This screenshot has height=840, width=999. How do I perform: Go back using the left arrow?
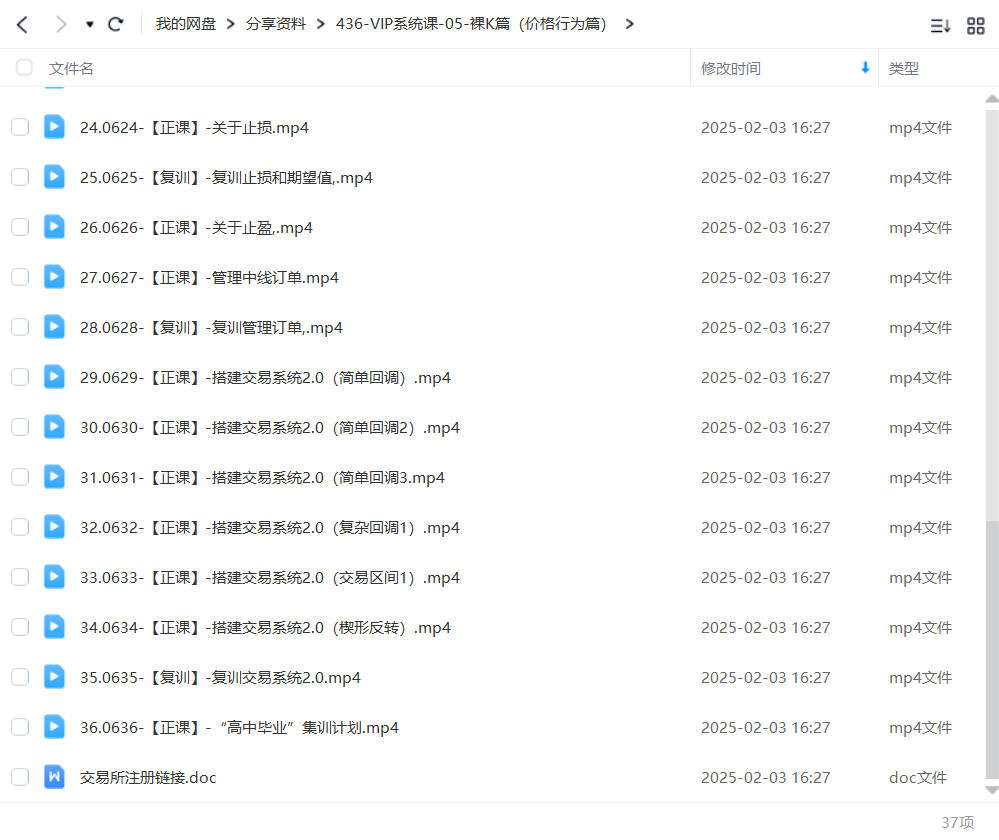pos(22,25)
